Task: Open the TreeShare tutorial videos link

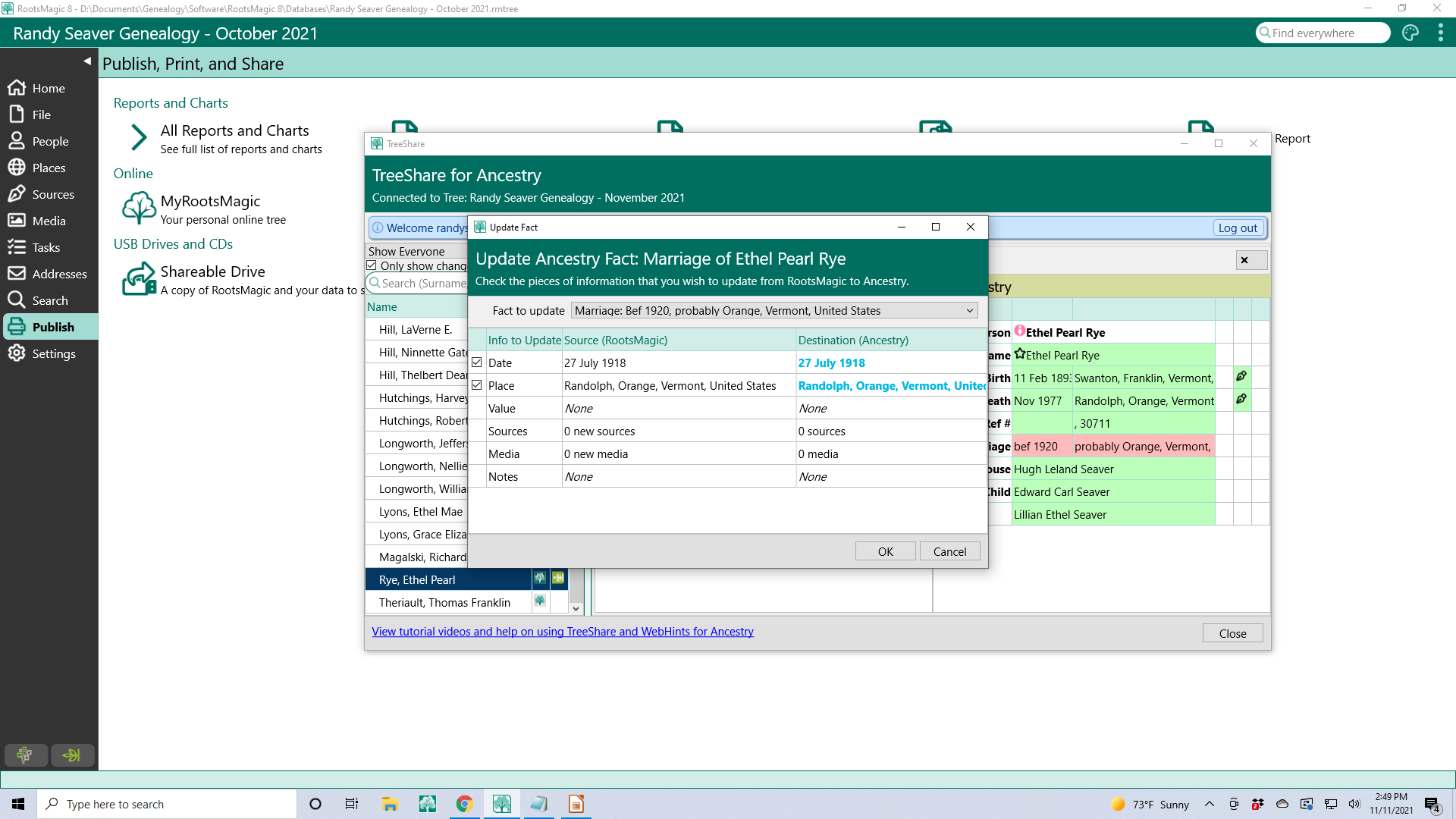Action: (x=563, y=631)
